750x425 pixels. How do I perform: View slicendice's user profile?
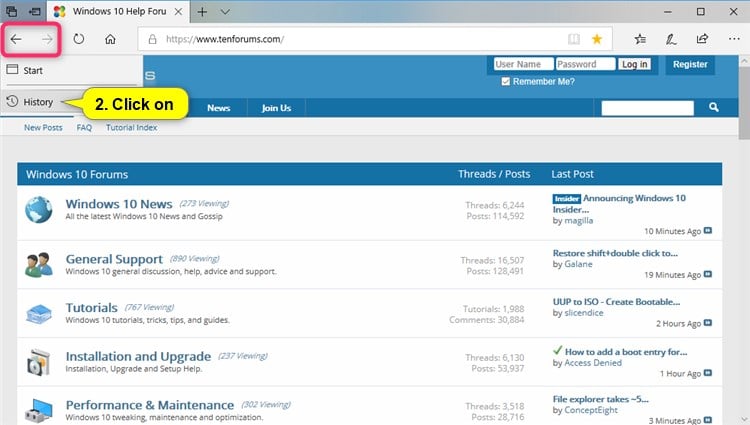pyautogui.click(x=584, y=313)
